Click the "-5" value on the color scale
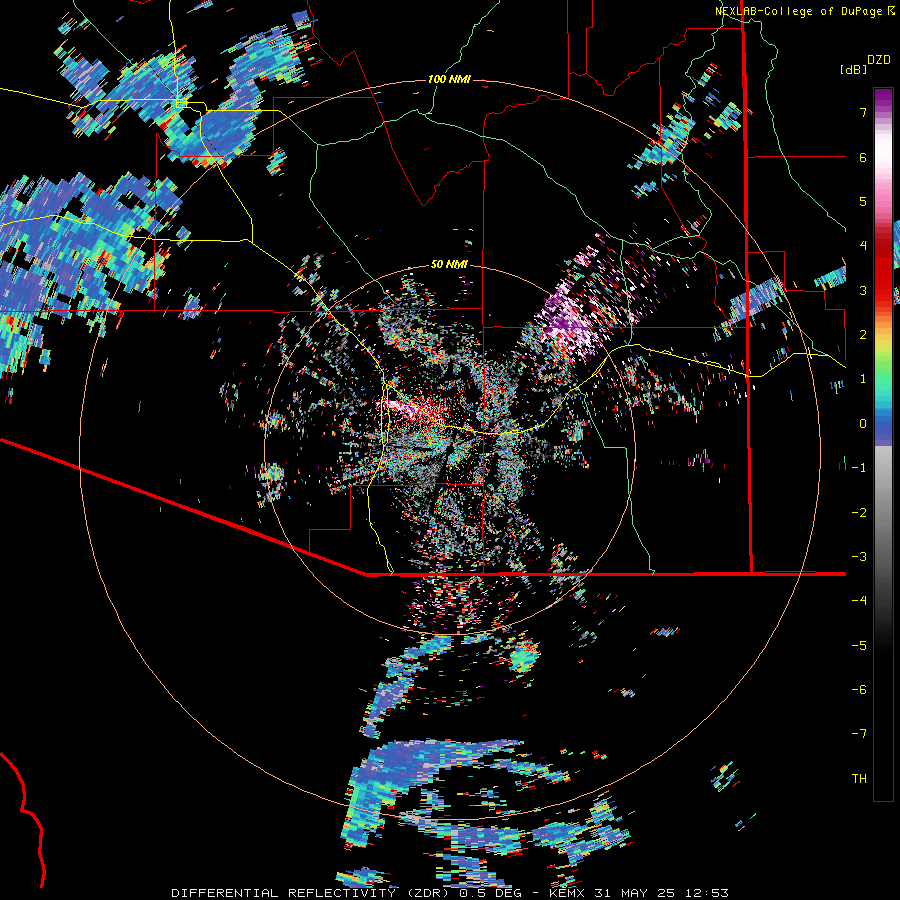The image size is (900, 900). tap(859, 646)
